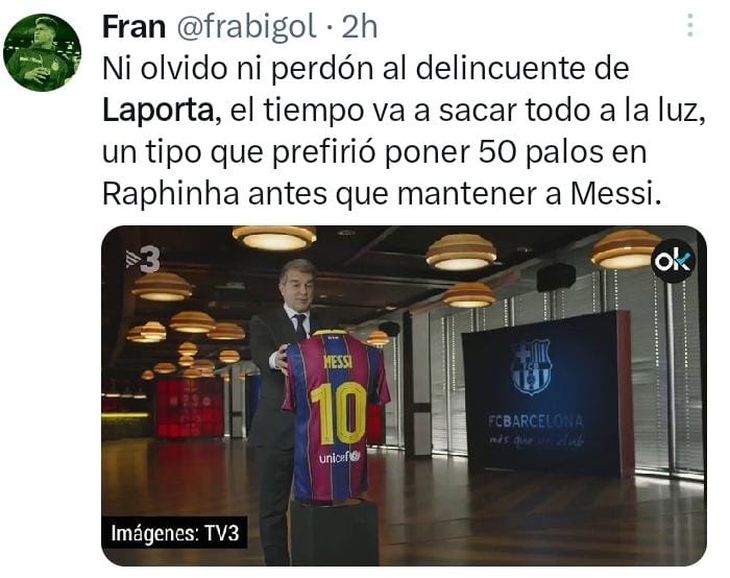Click the FC Barcelona crest on the banner
The image size is (730, 578).
(531, 367)
